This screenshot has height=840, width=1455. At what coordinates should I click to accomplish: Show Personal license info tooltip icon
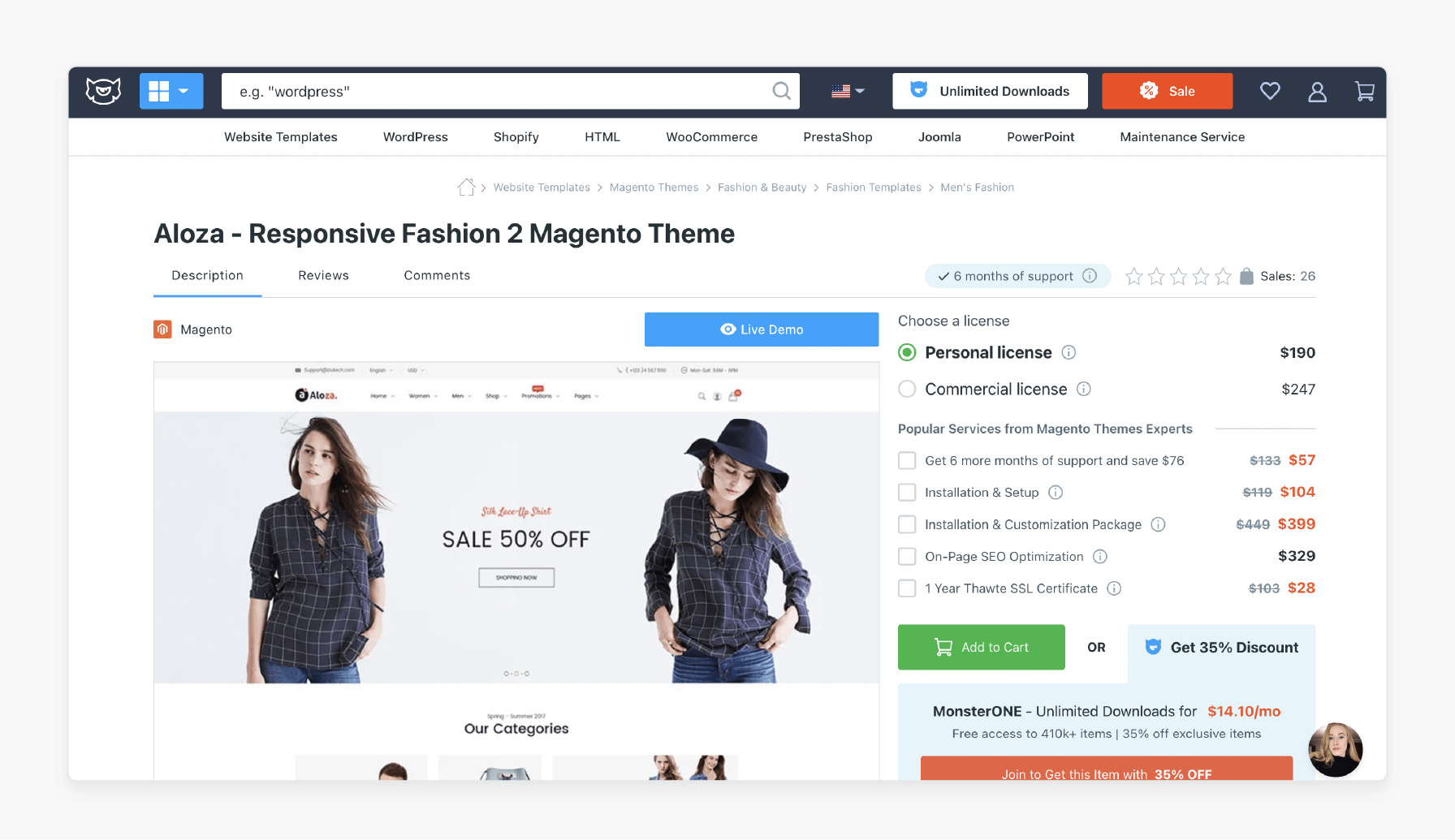[1069, 352]
